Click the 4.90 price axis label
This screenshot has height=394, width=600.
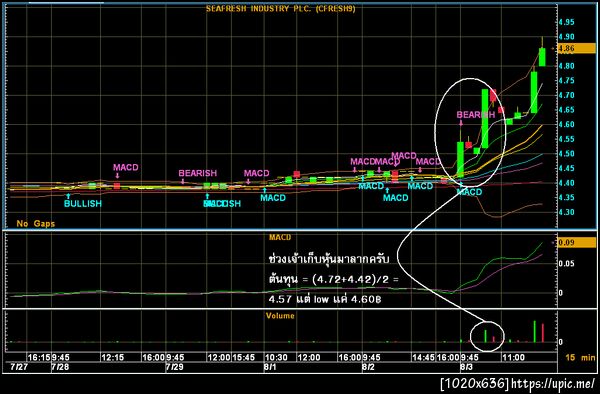point(566,37)
